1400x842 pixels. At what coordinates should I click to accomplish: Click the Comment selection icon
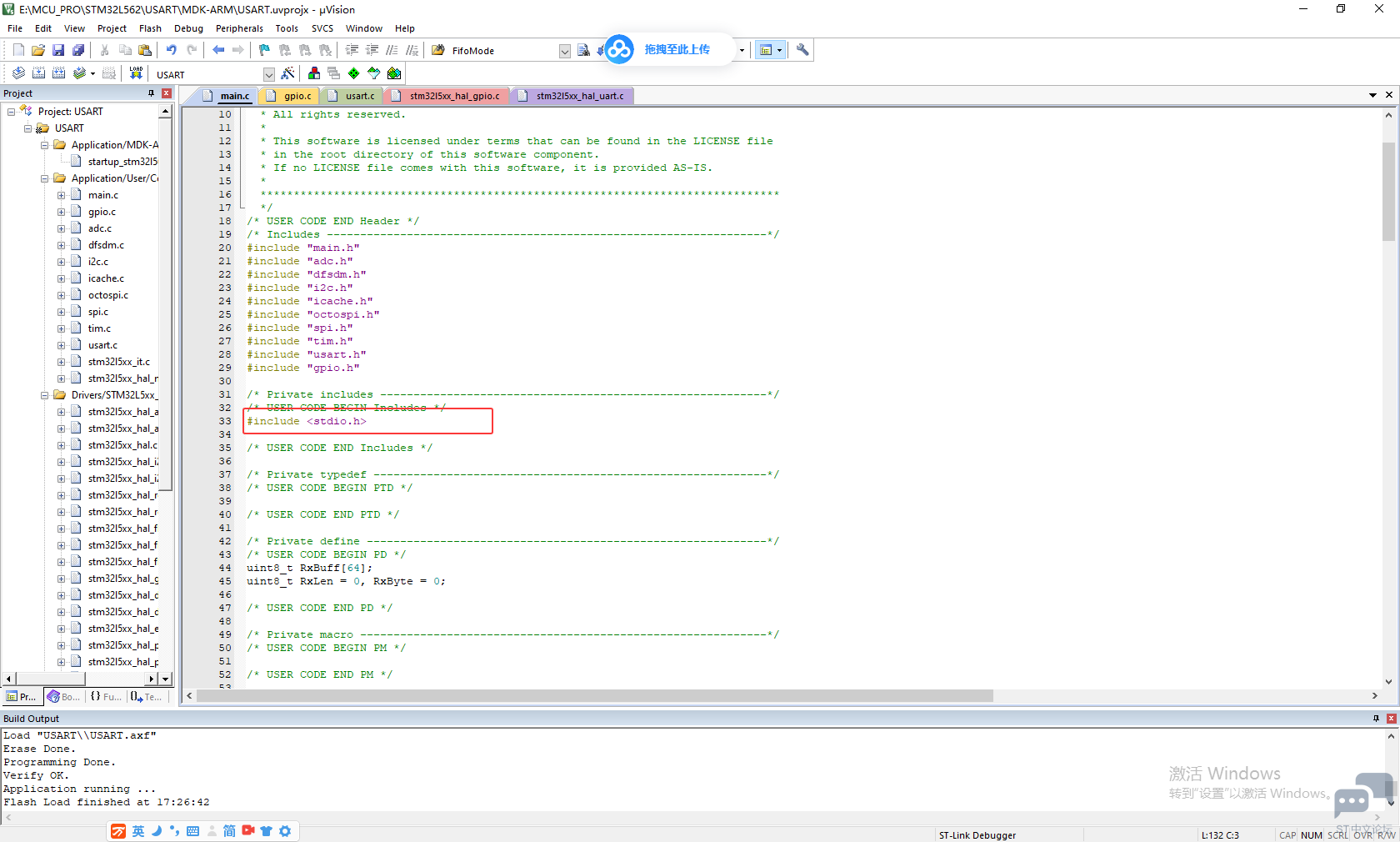(x=392, y=50)
